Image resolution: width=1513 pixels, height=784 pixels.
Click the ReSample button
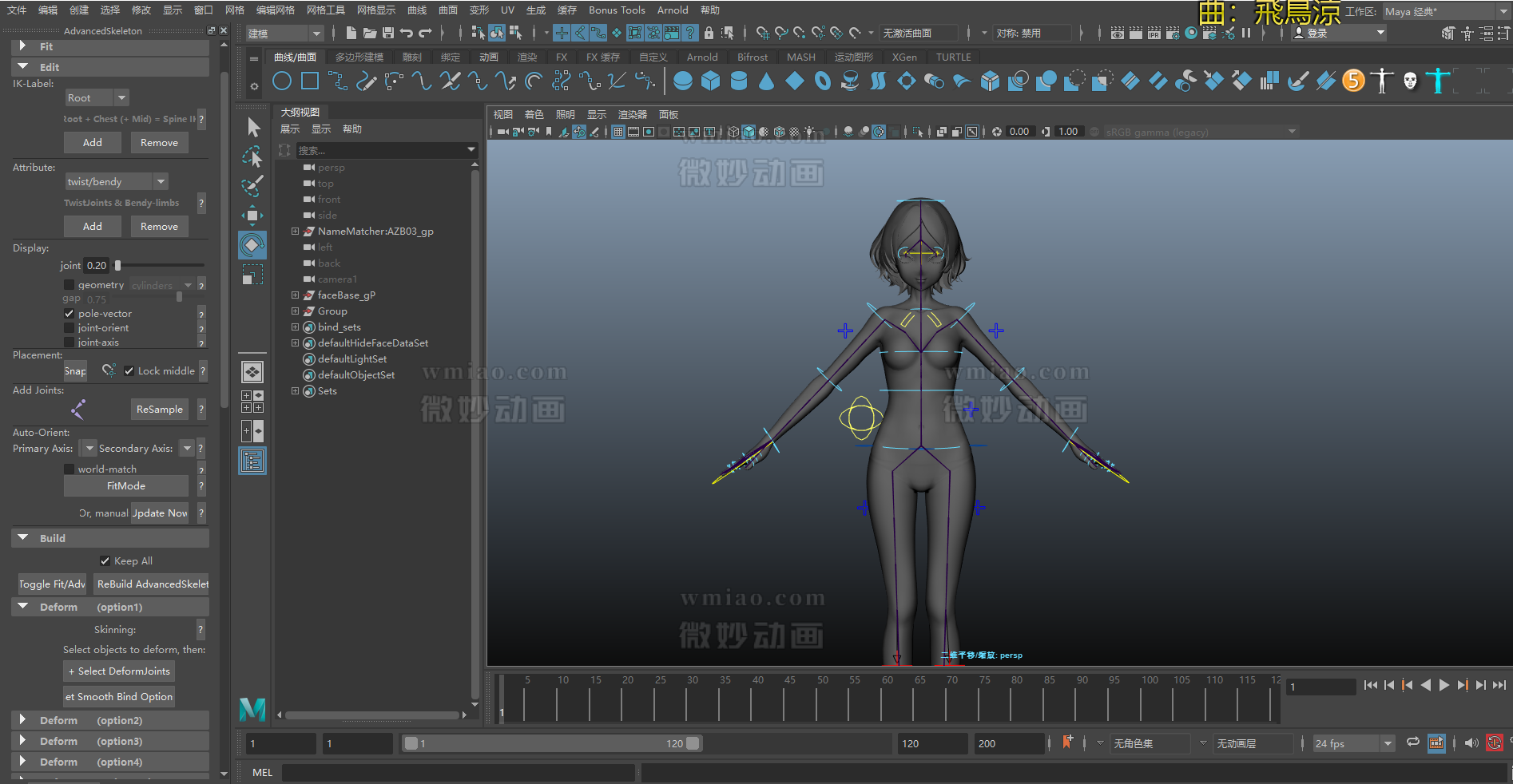click(160, 410)
